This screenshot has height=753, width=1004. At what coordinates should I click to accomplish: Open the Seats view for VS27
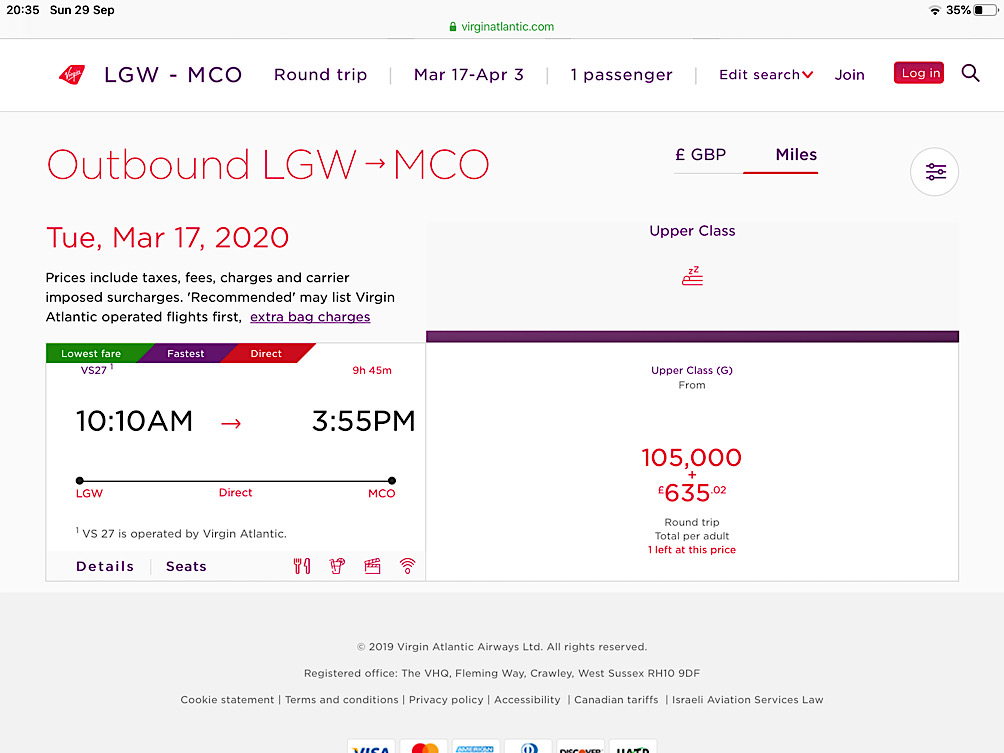(186, 567)
